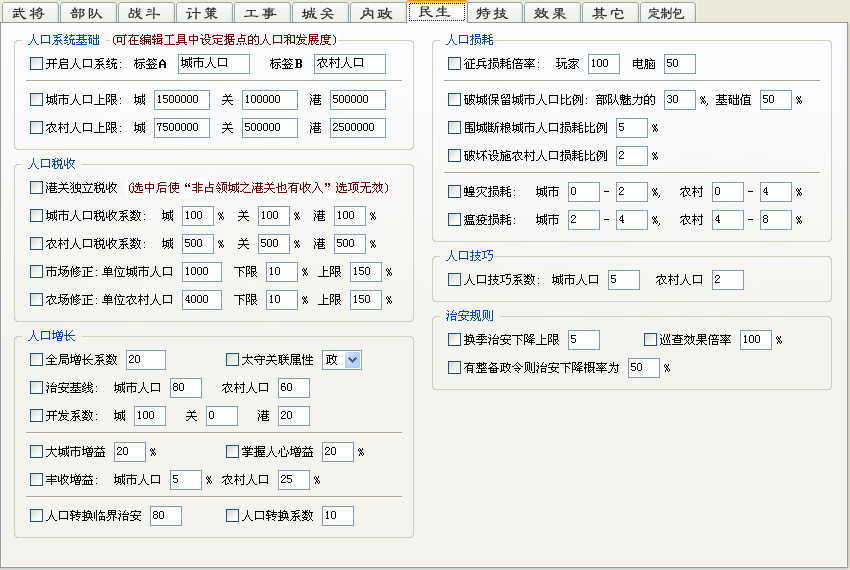Screen dimensions: 850x570
Task: Enable 人口转换系数 checkbox
Action: pyautogui.click(x=232, y=515)
